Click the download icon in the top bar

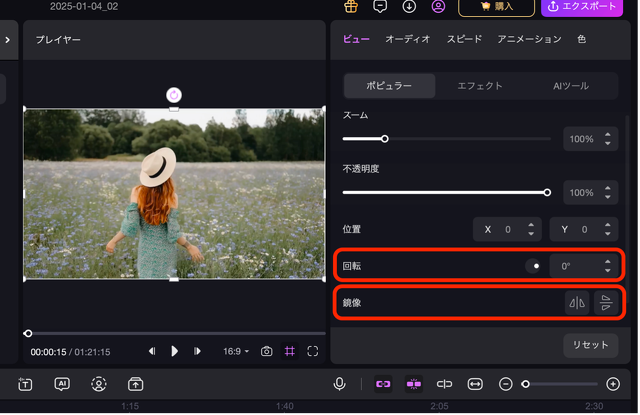pyautogui.click(x=409, y=7)
